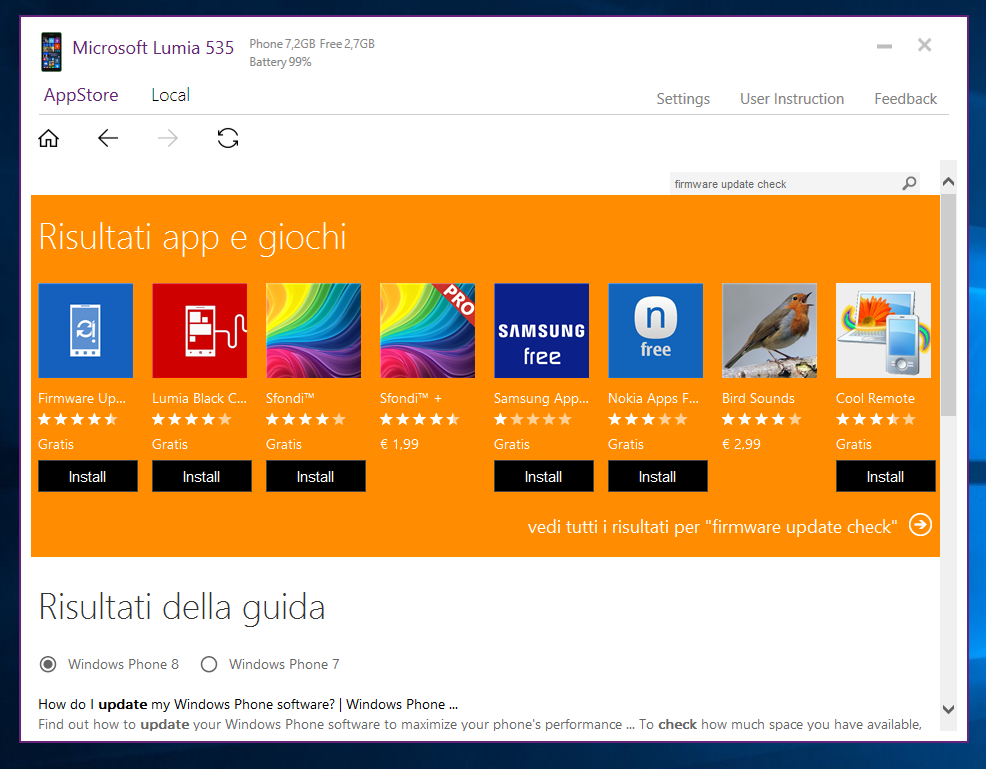Open Settings
This screenshot has width=986, height=769.
[x=683, y=99]
